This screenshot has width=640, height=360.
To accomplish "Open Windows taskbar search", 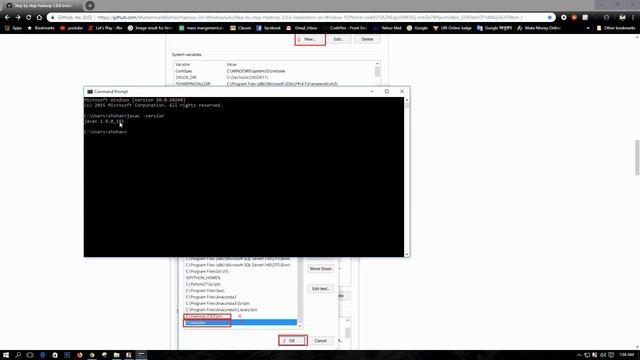I will pyautogui.click(x=18, y=355).
